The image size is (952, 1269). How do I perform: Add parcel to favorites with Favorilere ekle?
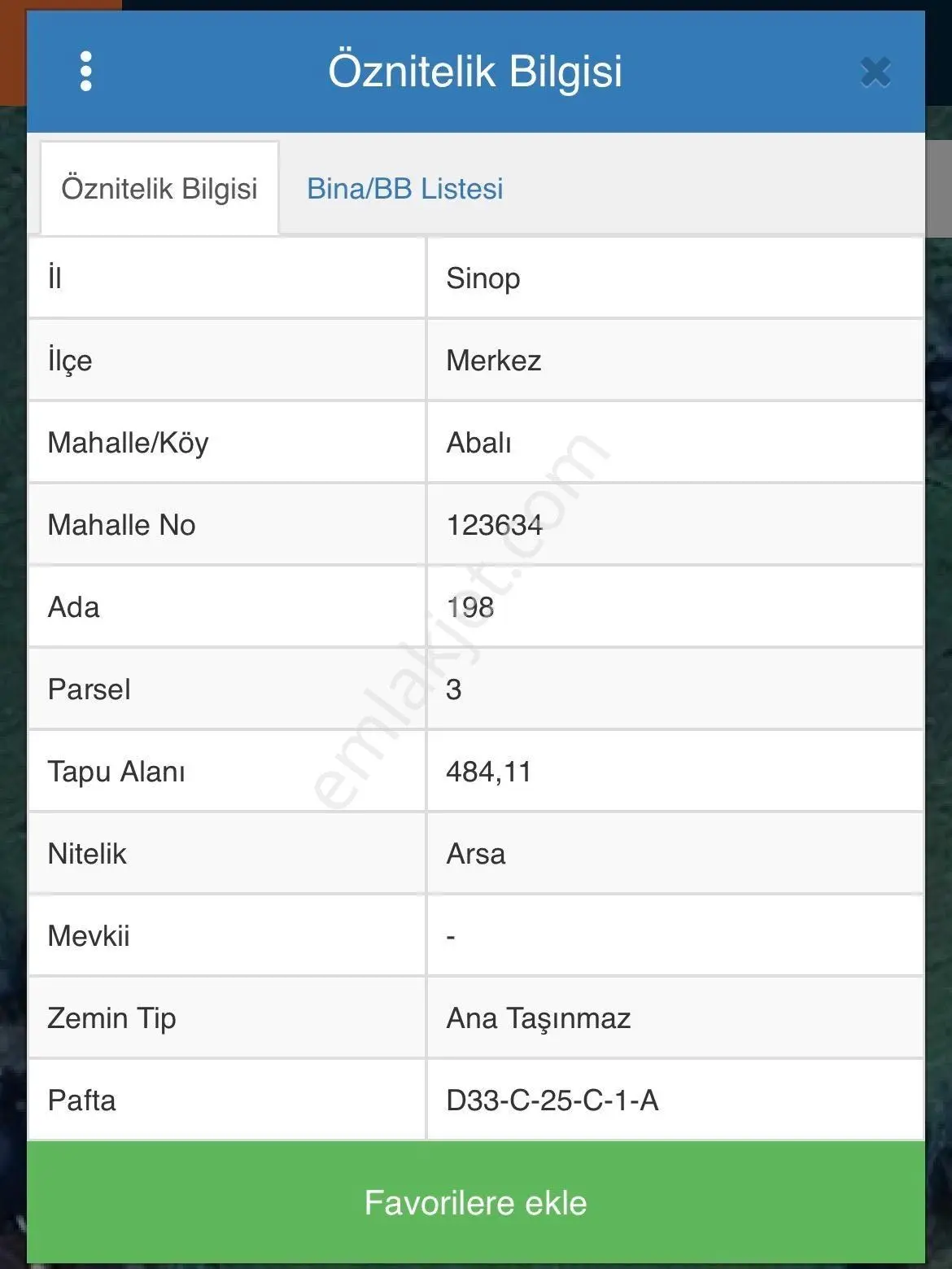(x=476, y=1202)
